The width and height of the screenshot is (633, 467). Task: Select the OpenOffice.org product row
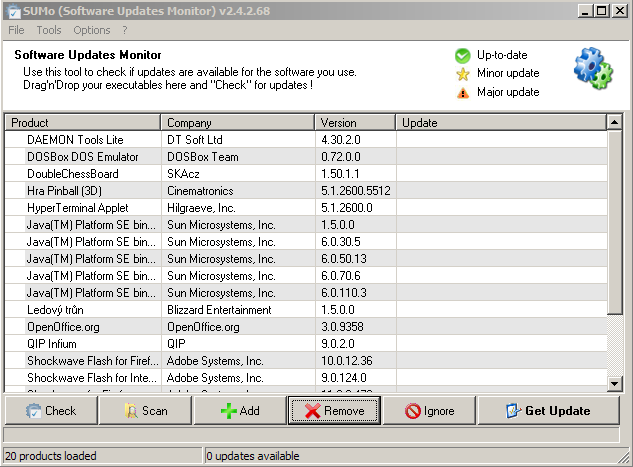306,327
